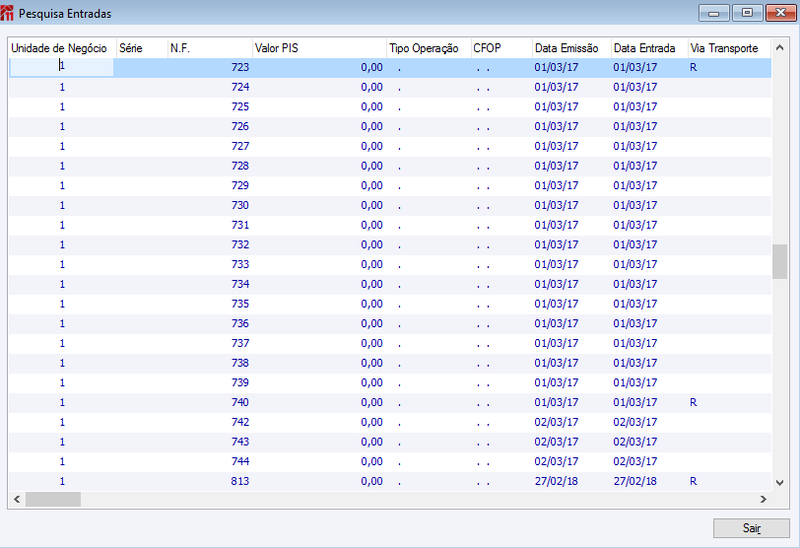
Task: Select N.F. 733 cell
Action: 210,264
